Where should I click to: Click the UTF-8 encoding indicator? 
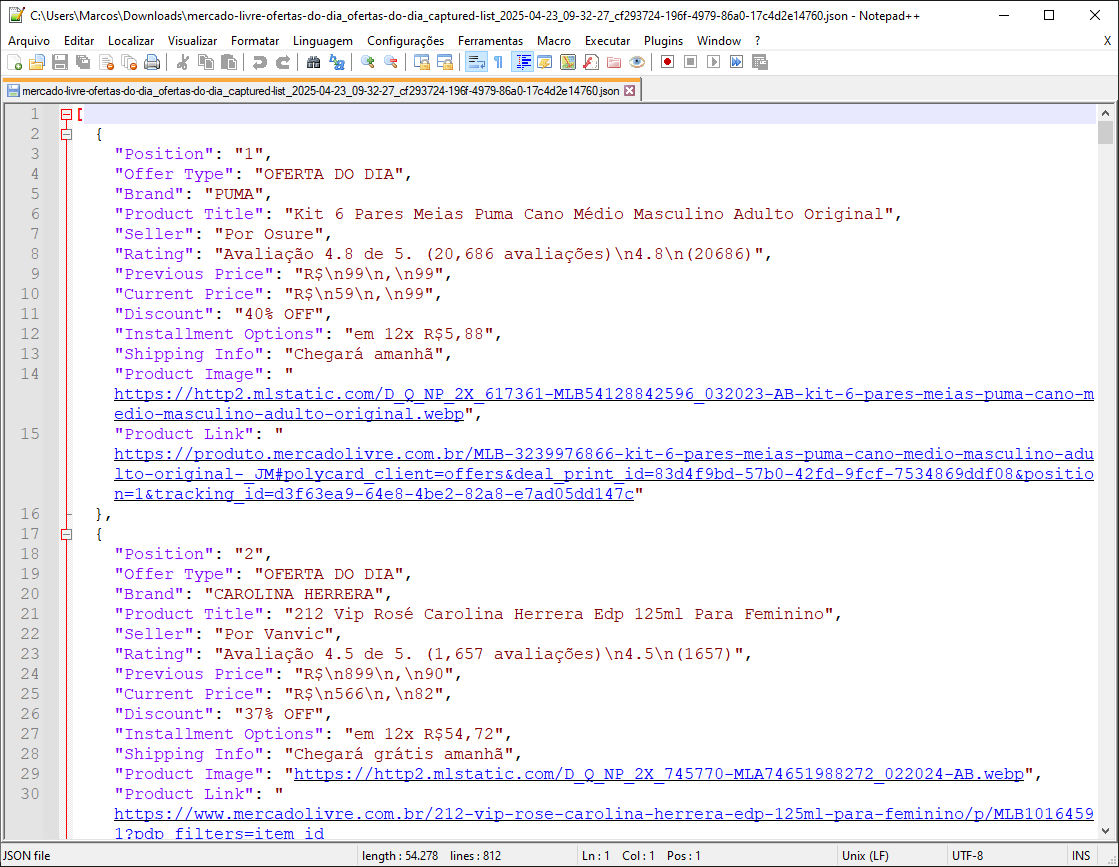(967, 856)
